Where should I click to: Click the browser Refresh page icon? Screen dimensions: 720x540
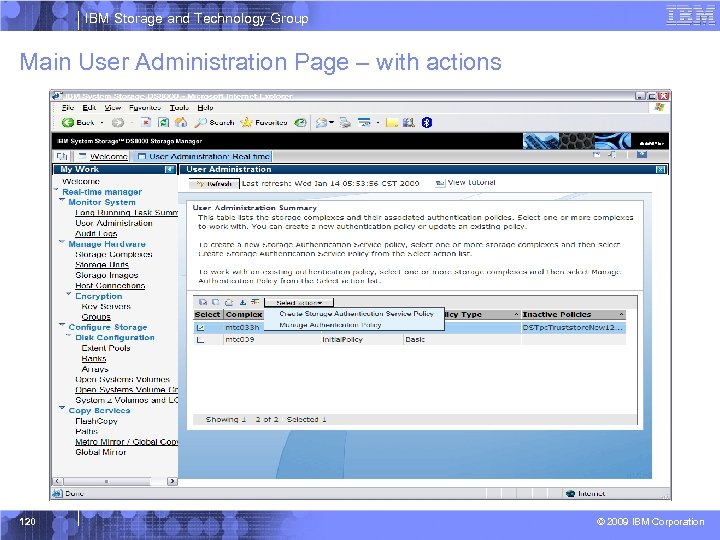(163, 122)
